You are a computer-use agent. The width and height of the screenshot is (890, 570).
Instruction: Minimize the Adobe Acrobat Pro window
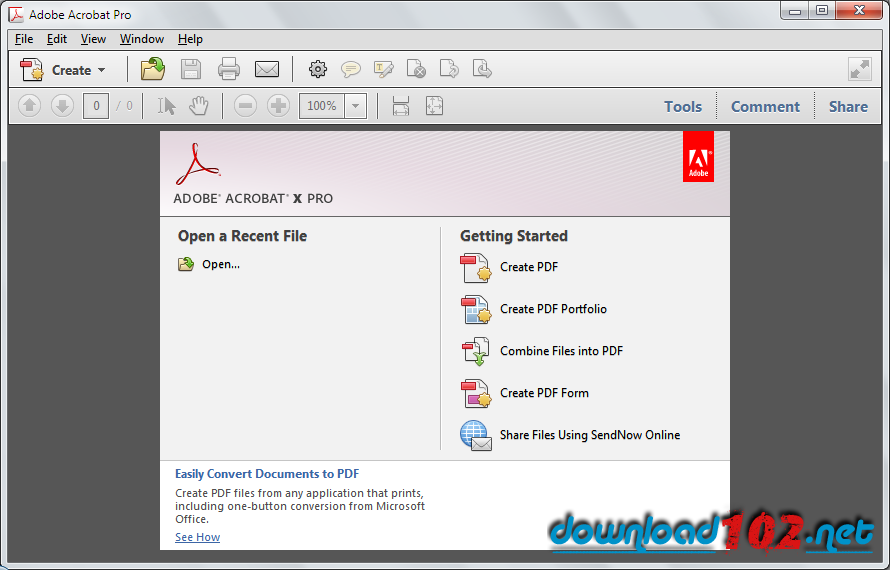pyautogui.click(x=795, y=11)
